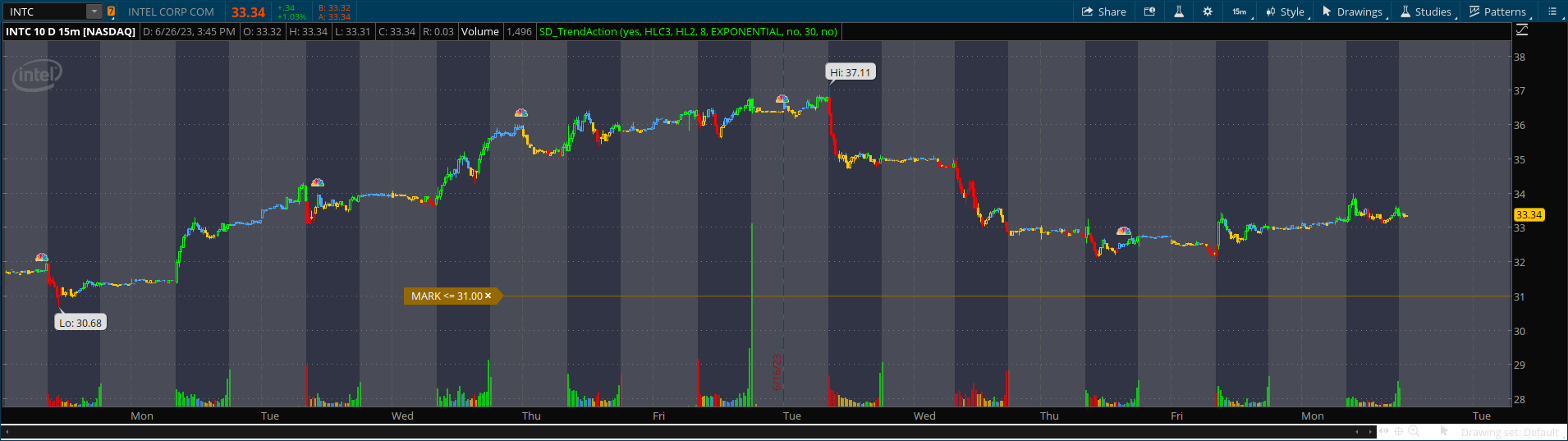Click the +1.03% change value
The height and width of the screenshot is (441, 1568).
[x=291, y=16]
